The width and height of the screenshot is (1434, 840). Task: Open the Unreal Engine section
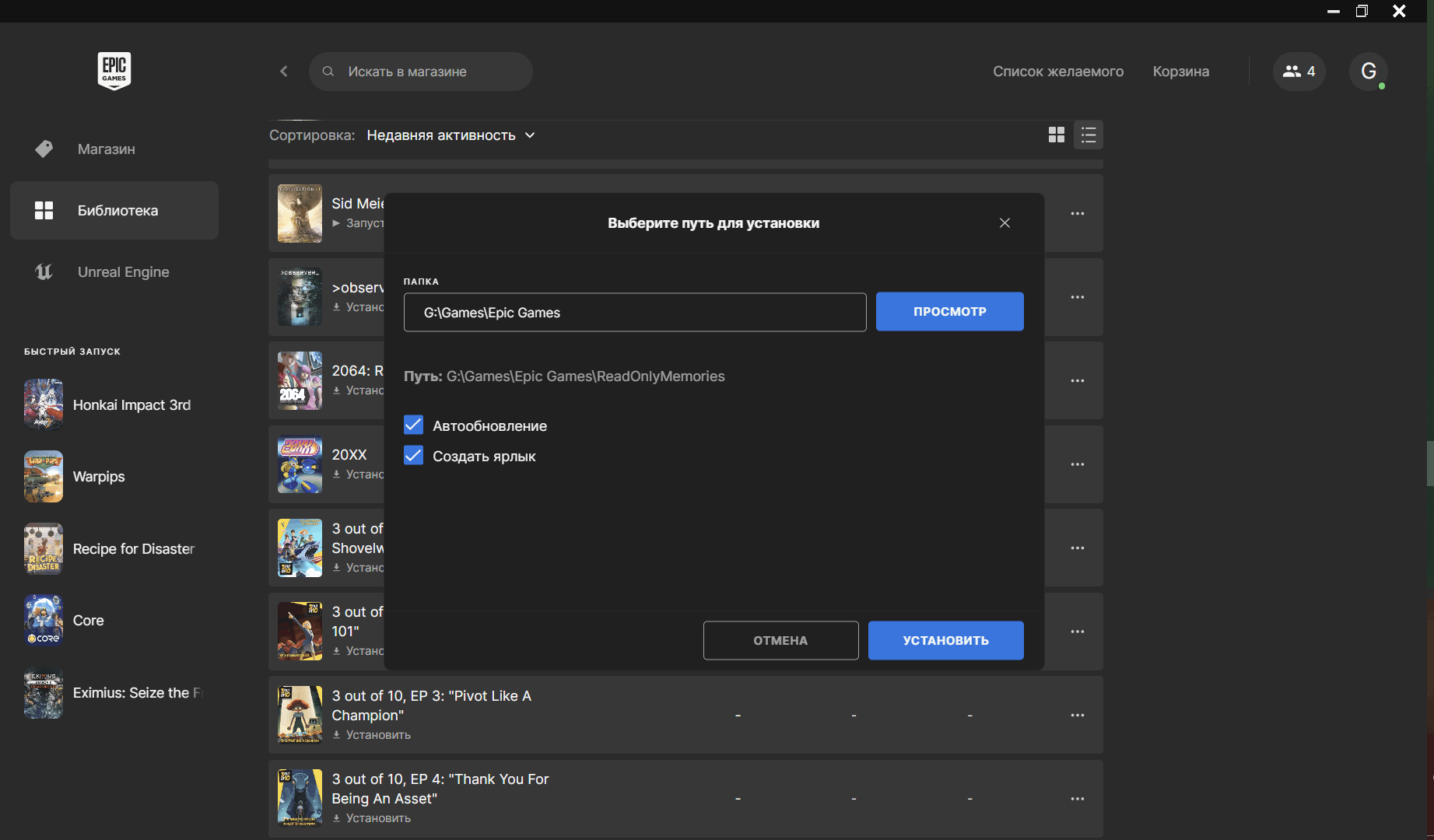point(114,272)
